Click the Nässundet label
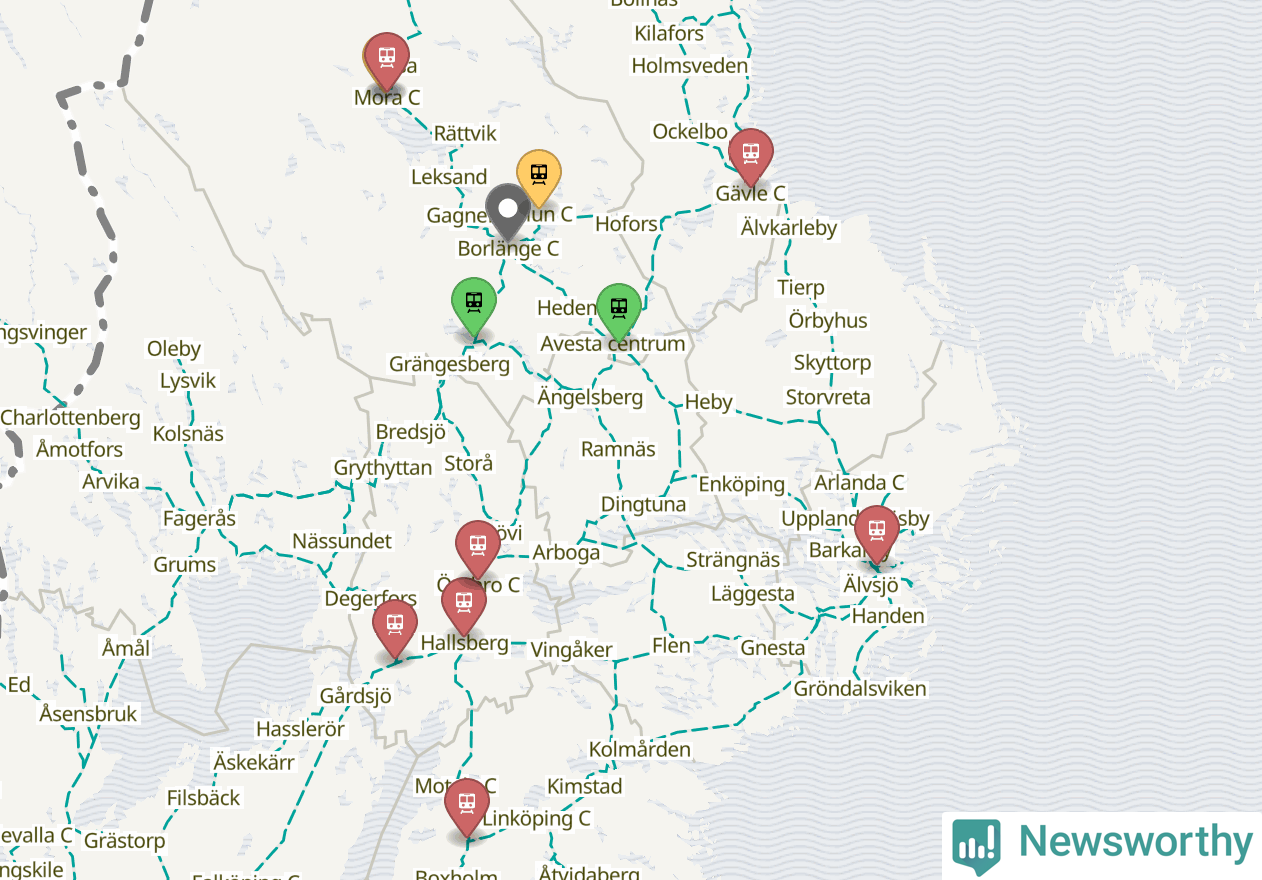Viewport: 1262px width, 880px height. pos(342,541)
